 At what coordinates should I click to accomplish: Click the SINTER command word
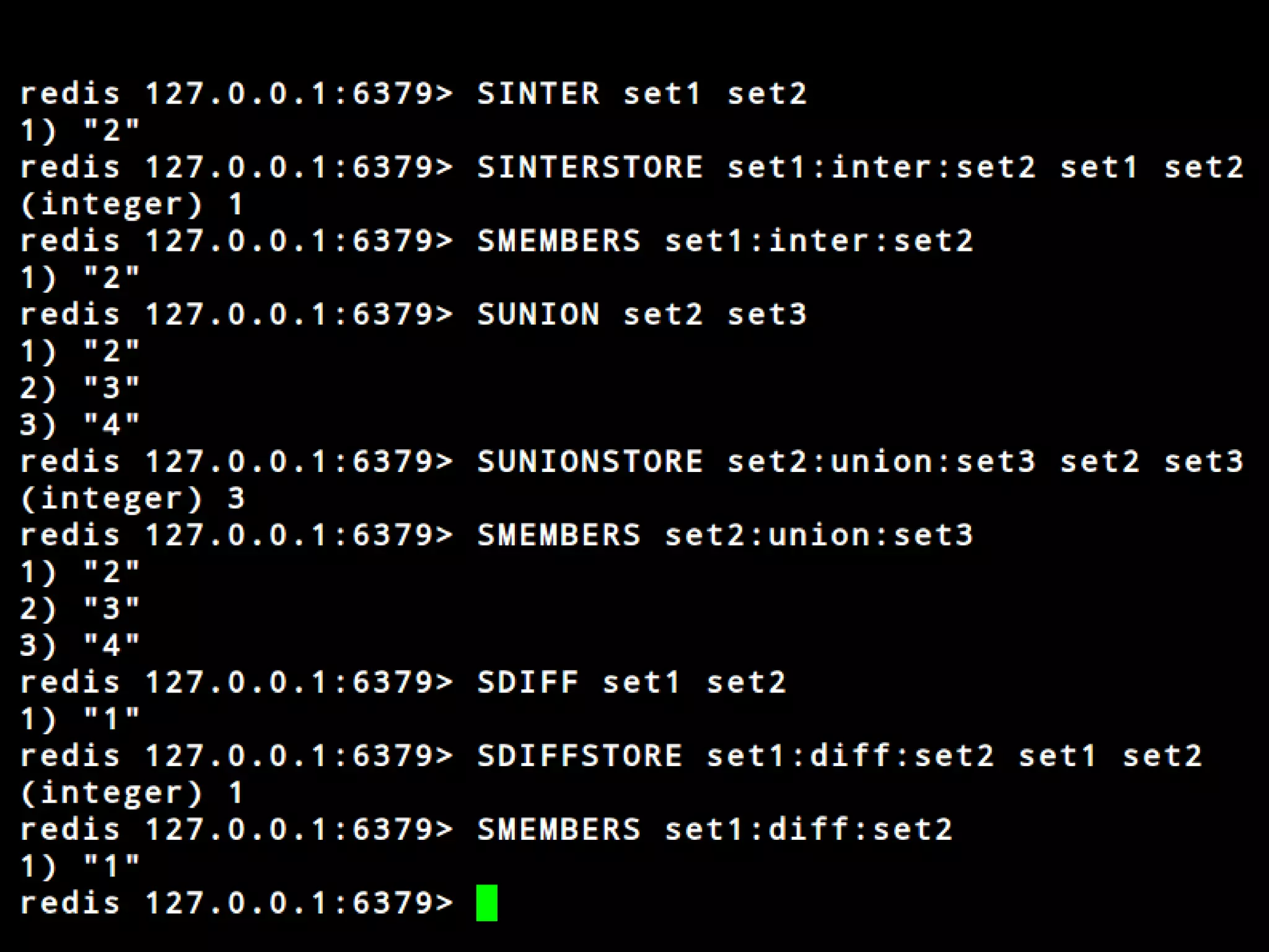click(538, 94)
